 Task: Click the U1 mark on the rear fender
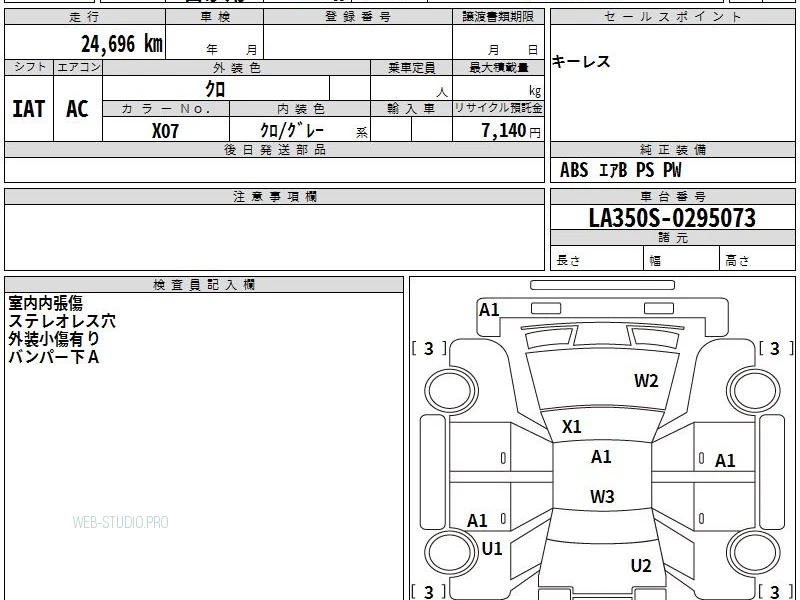pyautogui.click(x=492, y=549)
